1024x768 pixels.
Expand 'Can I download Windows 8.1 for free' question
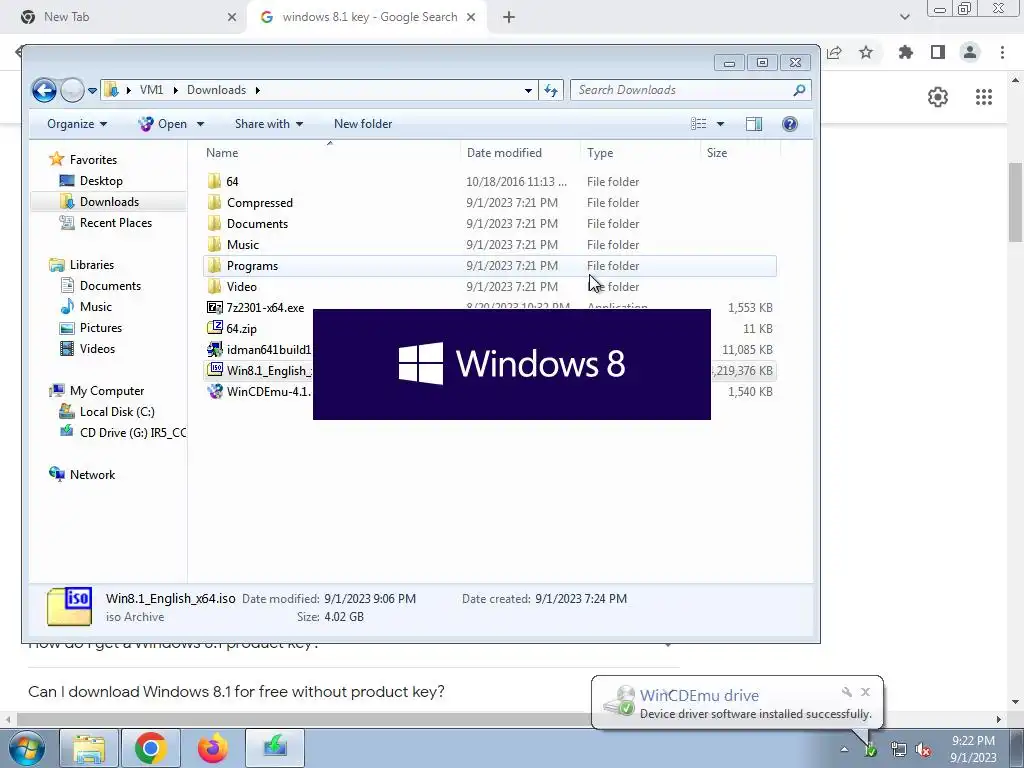[x=353, y=692]
